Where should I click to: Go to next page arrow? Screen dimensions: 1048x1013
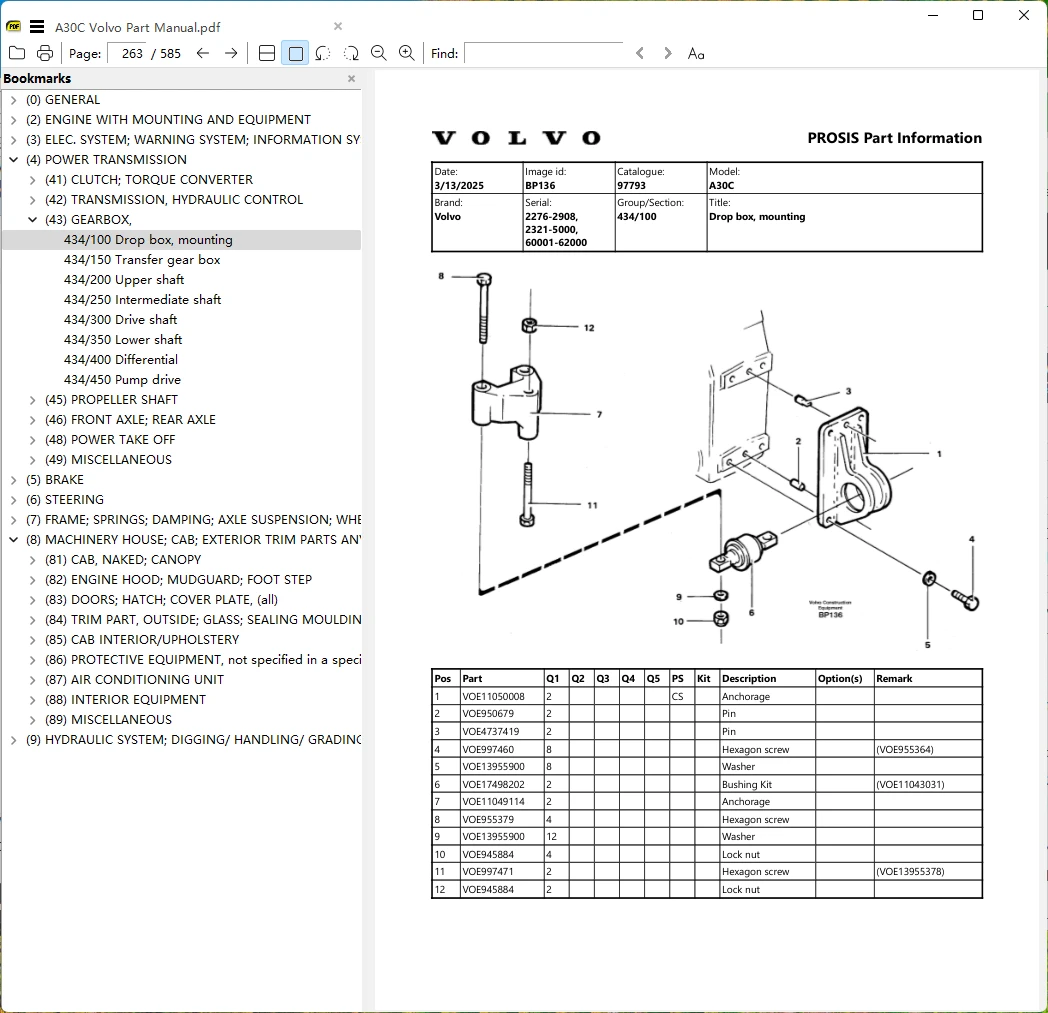(x=231, y=53)
